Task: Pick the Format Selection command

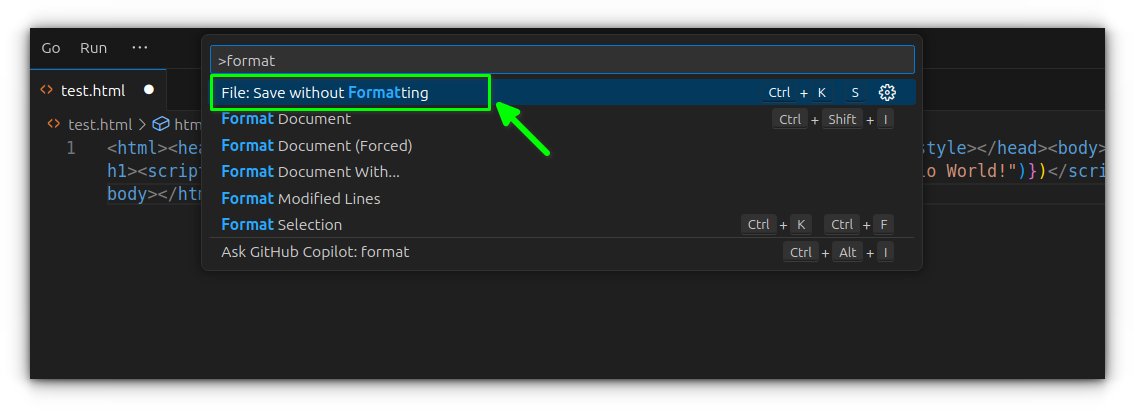Action: (281, 225)
